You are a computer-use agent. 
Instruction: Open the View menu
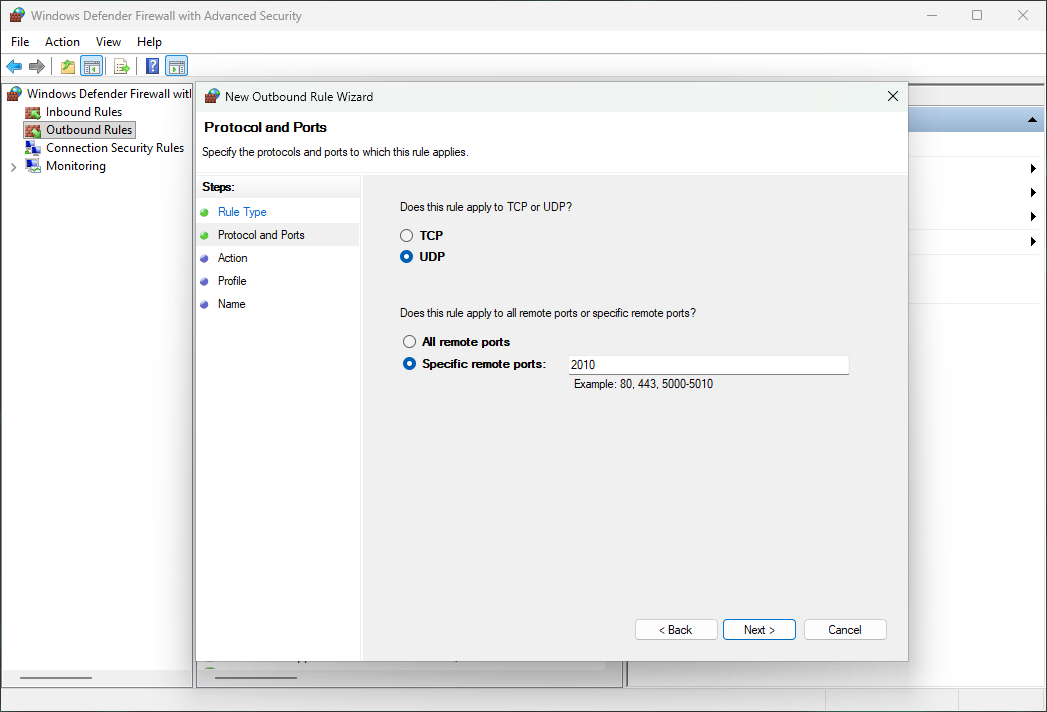coord(108,42)
